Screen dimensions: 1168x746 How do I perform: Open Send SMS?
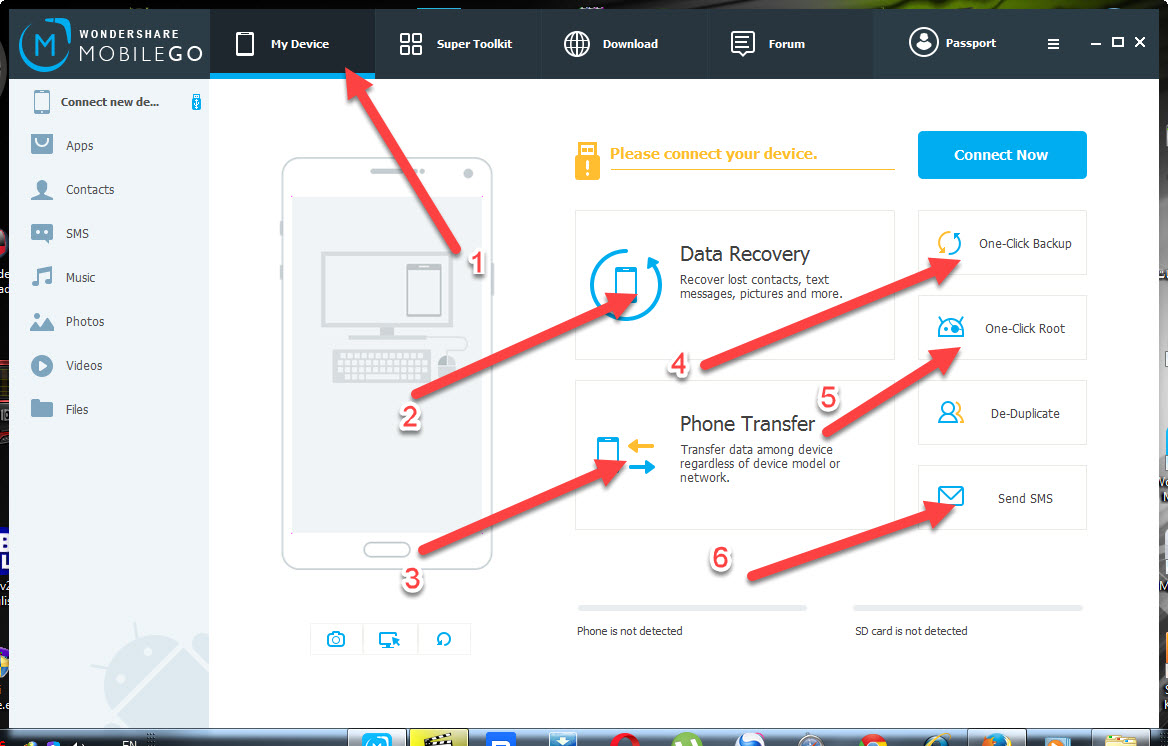(1002, 498)
